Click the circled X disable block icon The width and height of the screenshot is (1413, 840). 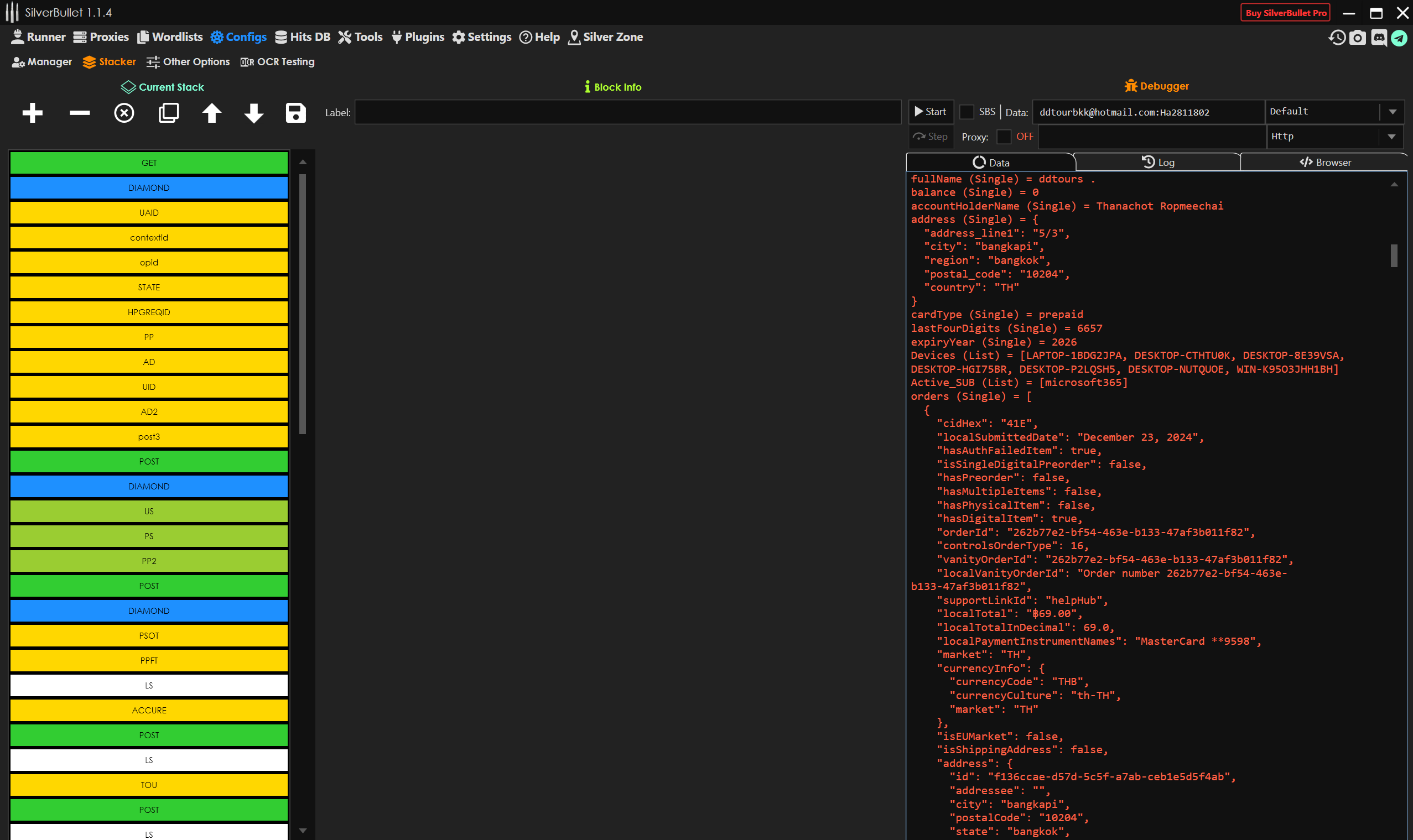click(124, 113)
